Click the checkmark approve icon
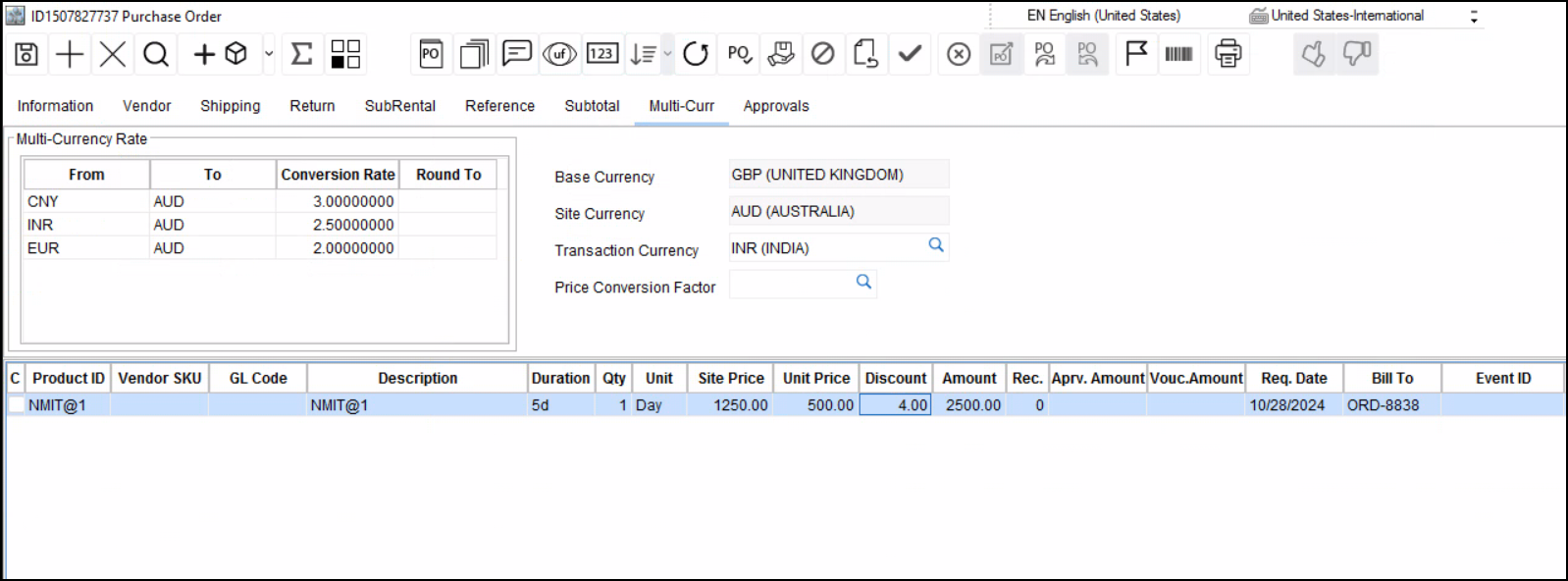The height and width of the screenshot is (581, 1568). pyautogui.click(x=910, y=53)
